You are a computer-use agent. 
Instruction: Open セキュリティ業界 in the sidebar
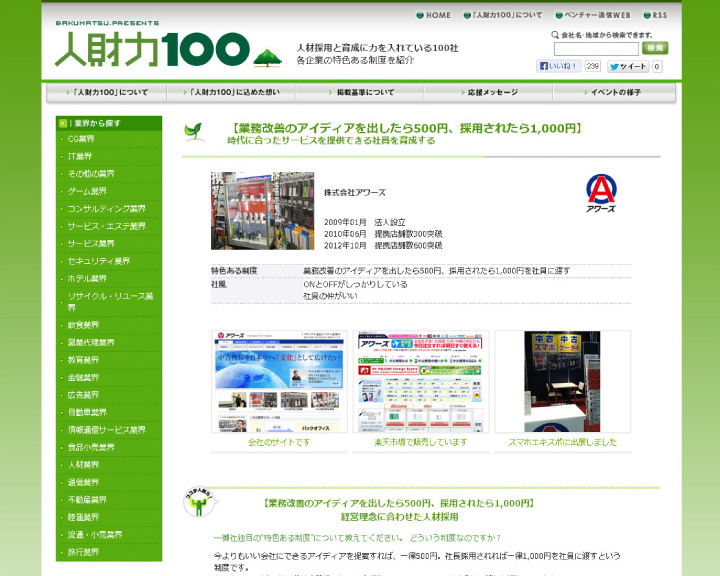99,261
